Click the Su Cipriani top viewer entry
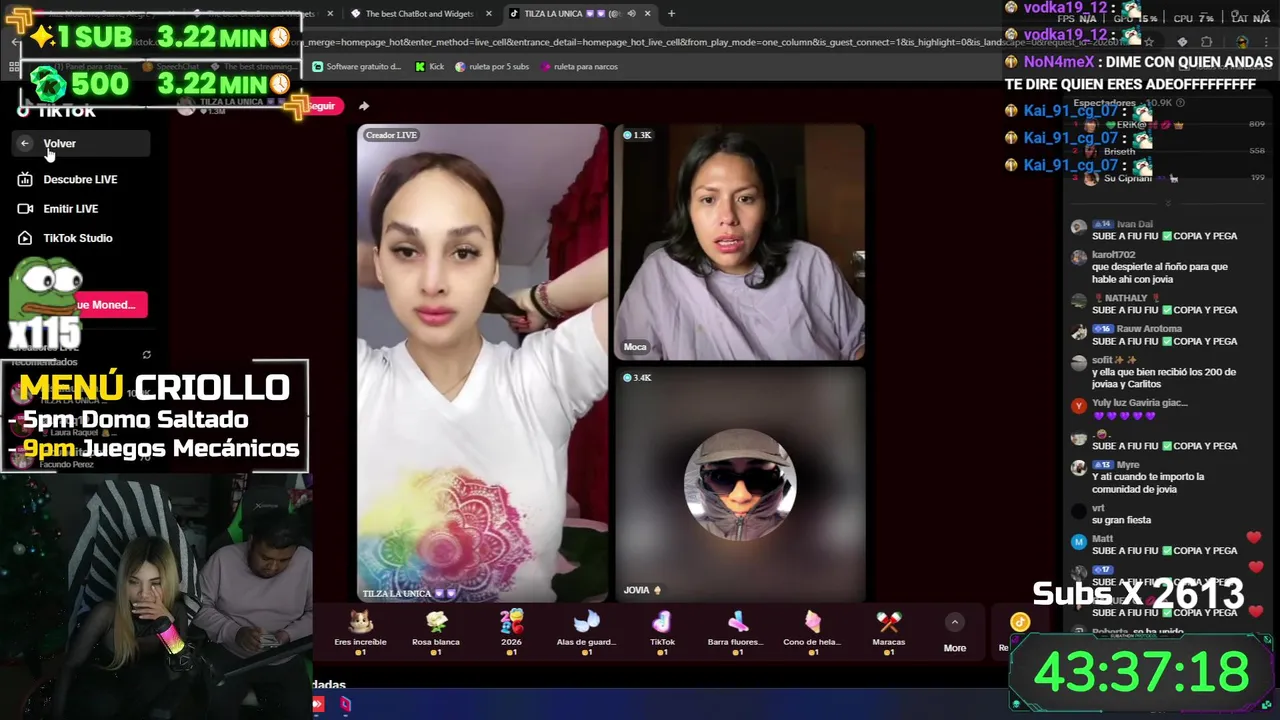This screenshot has height=720, width=1280. pos(1127,178)
